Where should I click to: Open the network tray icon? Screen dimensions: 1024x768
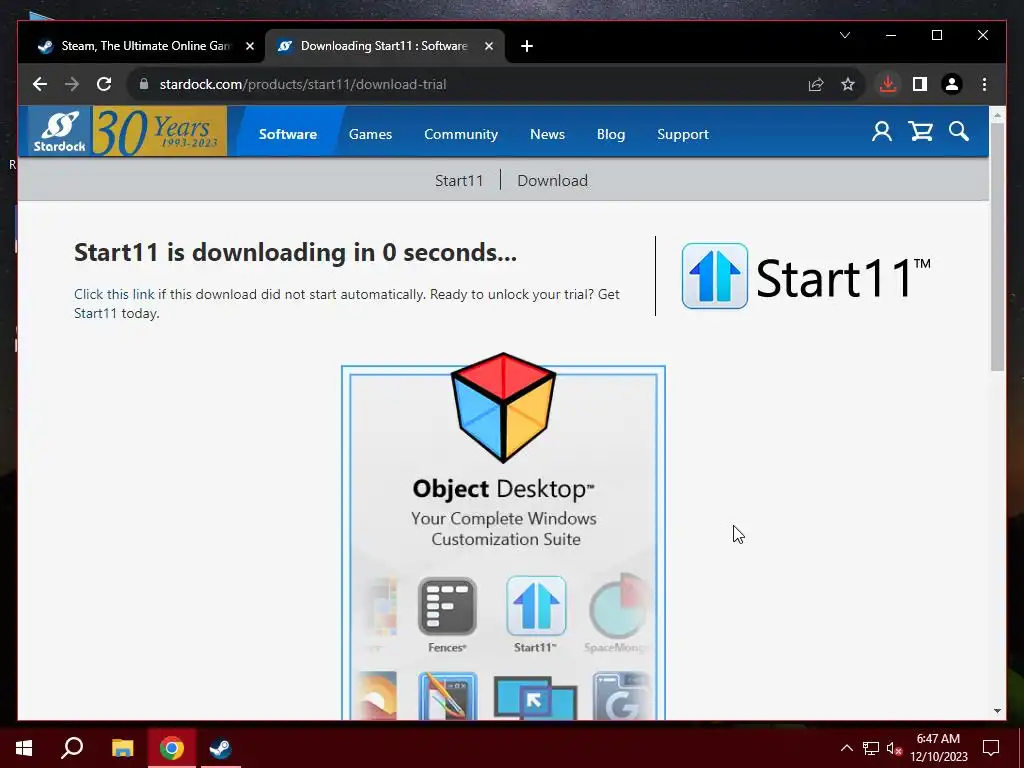pos(871,748)
